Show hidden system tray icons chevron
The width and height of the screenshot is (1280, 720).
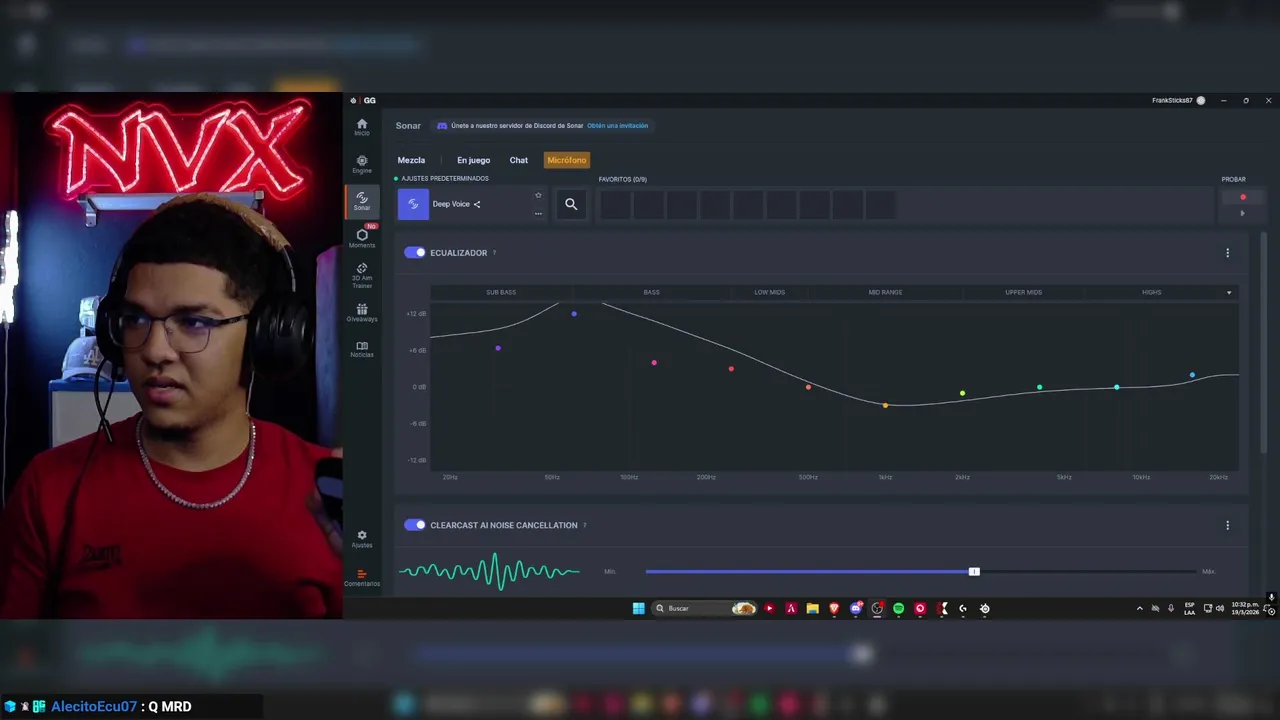[x=1139, y=608]
